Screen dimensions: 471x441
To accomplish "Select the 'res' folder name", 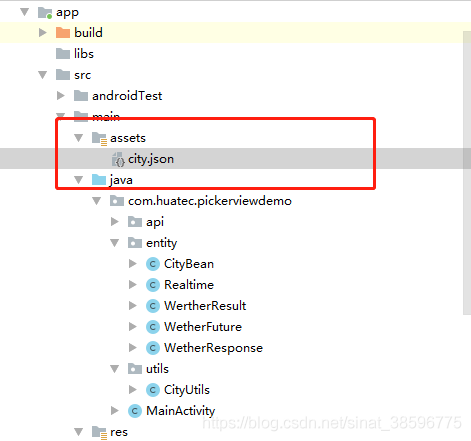I will coord(119,433).
